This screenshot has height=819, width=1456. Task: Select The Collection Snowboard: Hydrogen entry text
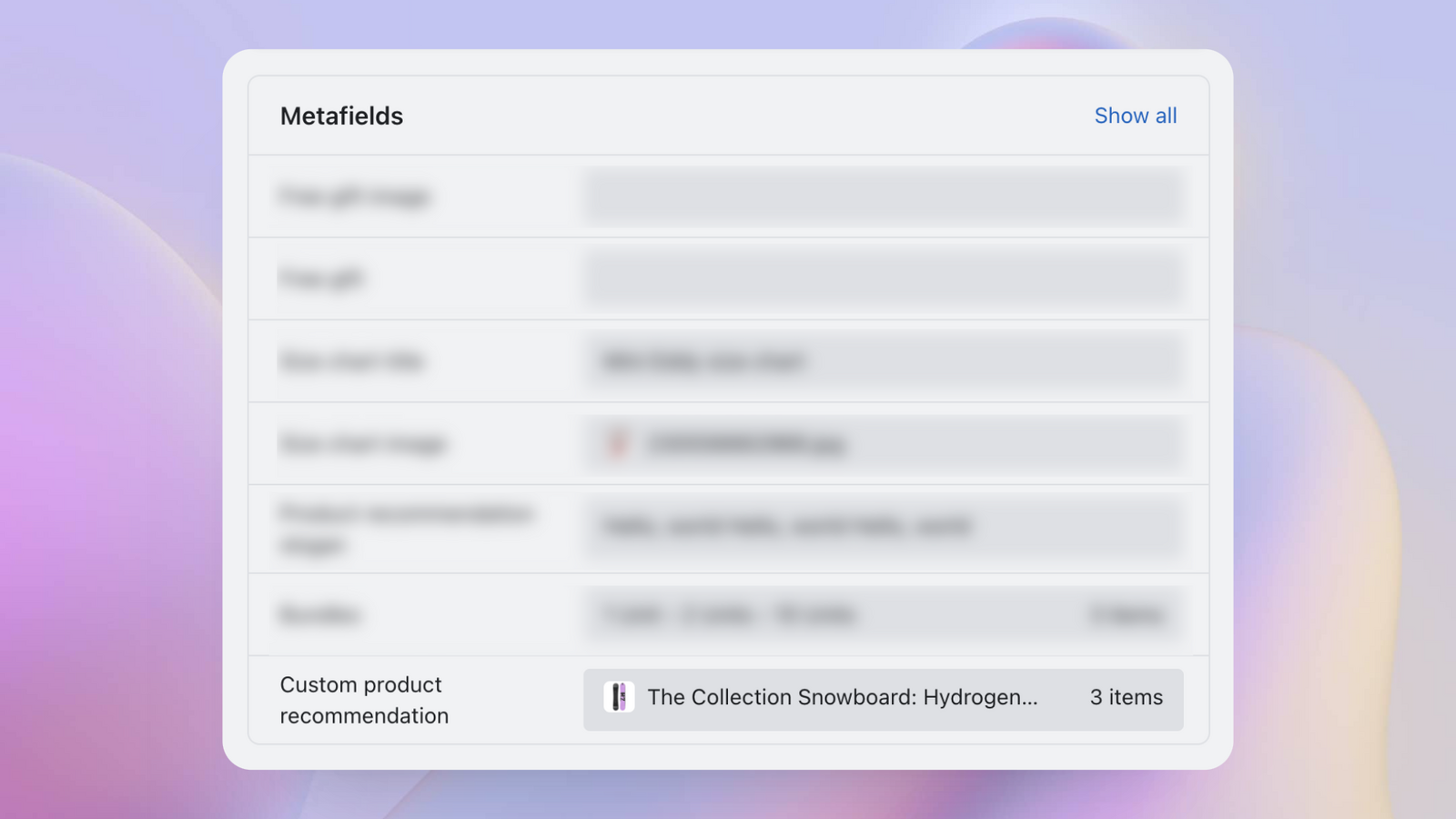coord(842,698)
